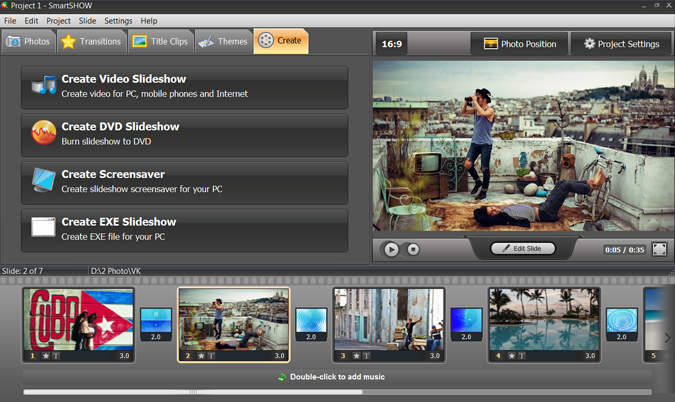Image resolution: width=675 pixels, height=402 pixels.
Task: Click the T text icon on slide 4
Action: click(x=521, y=356)
